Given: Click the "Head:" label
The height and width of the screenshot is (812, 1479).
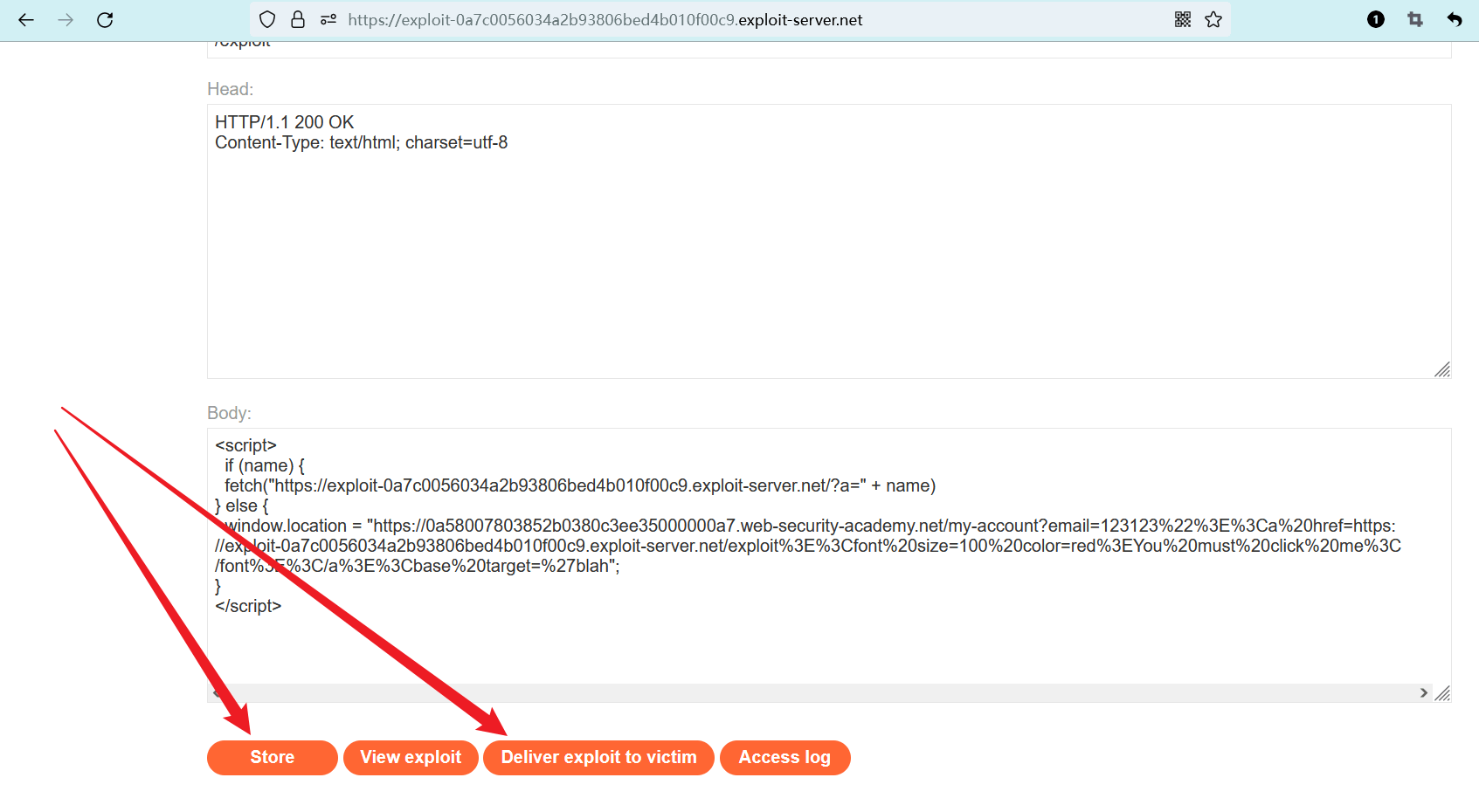Looking at the screenshot, I should 231,89.
